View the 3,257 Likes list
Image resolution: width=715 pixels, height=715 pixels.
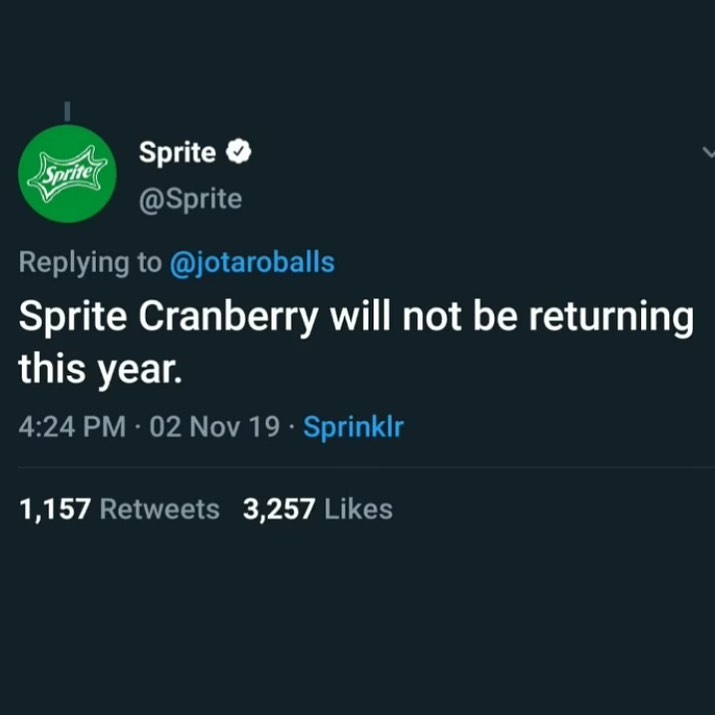click(x=317, y=509)
